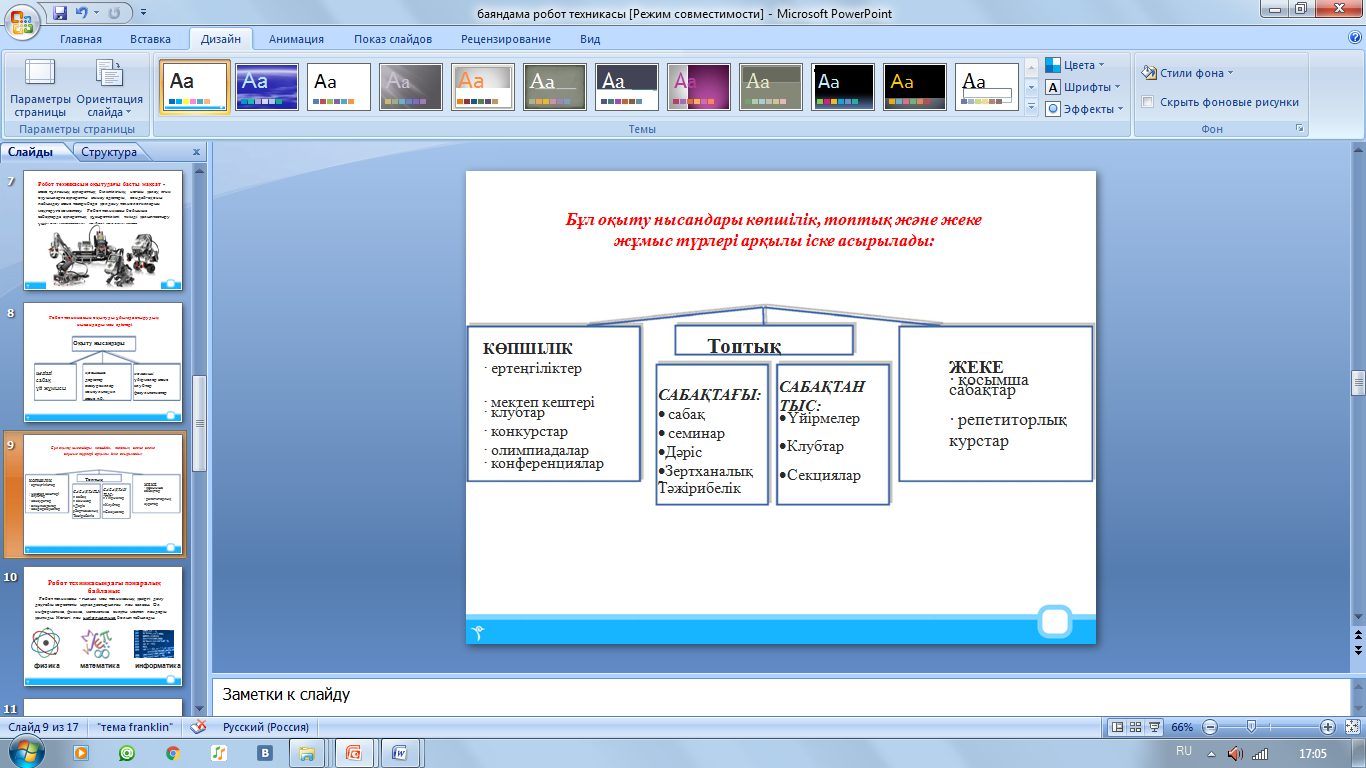Expand the Эффекты effects dropdown
Screen dimensions: 1366x768
click(1084, 109)
